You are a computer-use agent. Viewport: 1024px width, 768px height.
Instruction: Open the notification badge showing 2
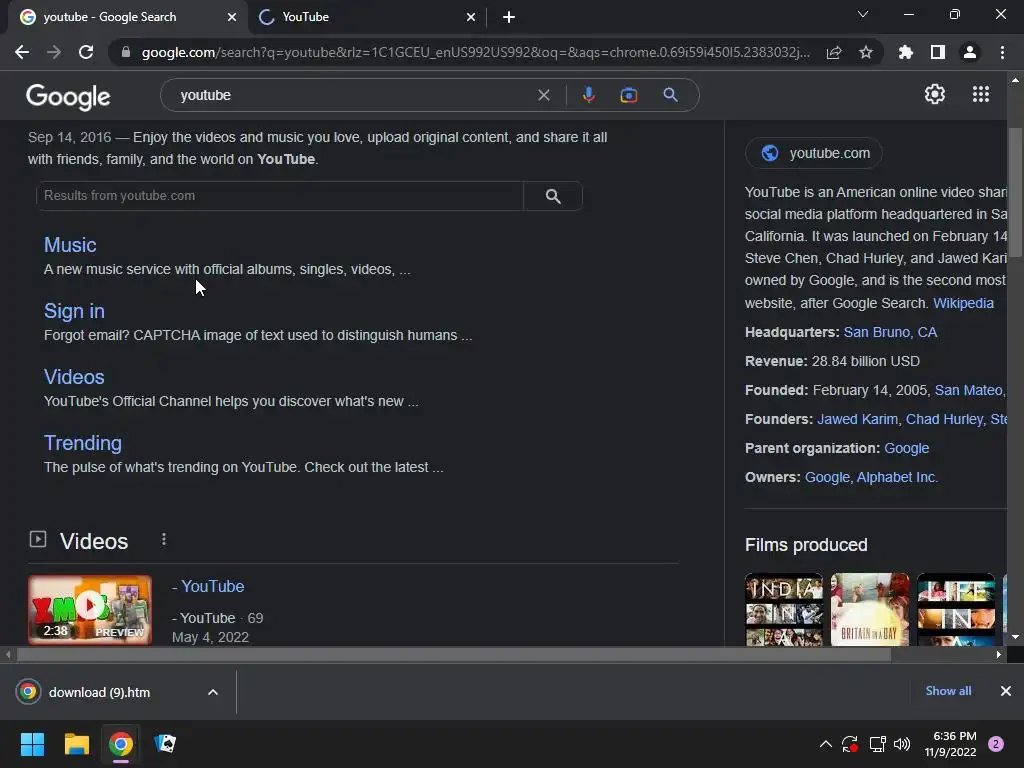(996, 744)
